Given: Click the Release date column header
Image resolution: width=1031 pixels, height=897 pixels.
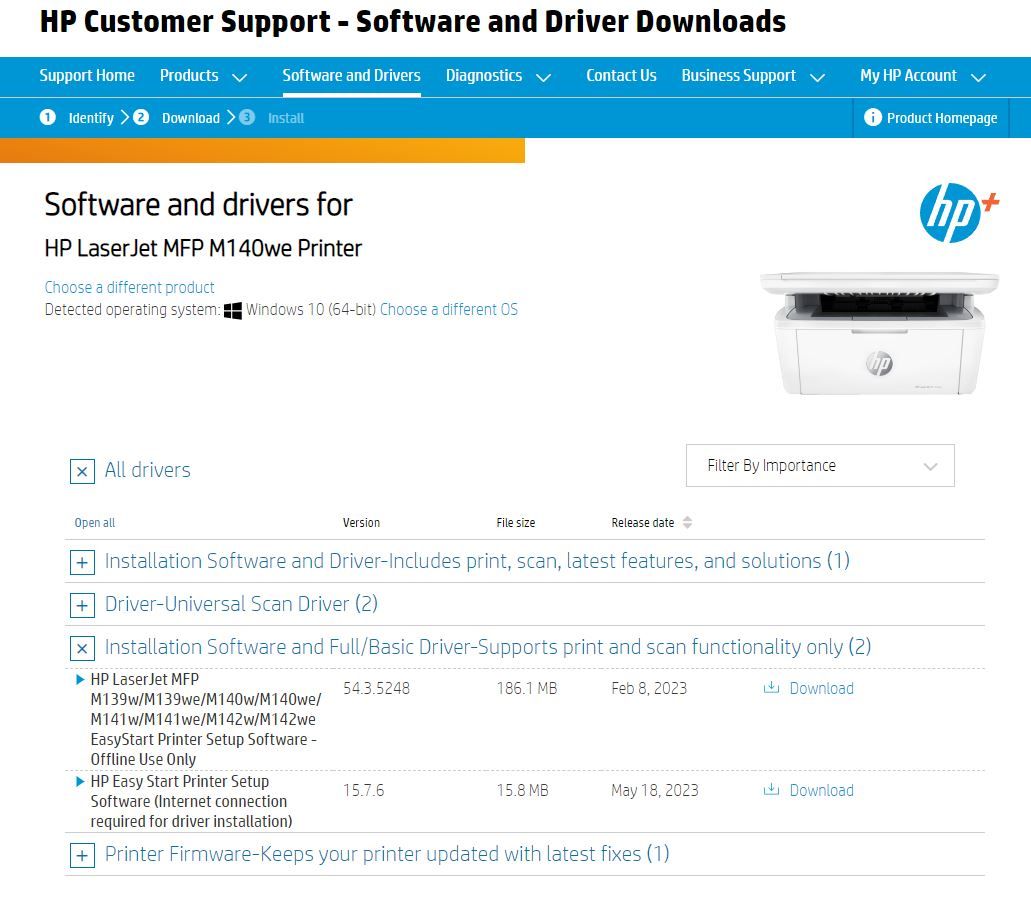Looking at the screenshot, I should [643, 522].
